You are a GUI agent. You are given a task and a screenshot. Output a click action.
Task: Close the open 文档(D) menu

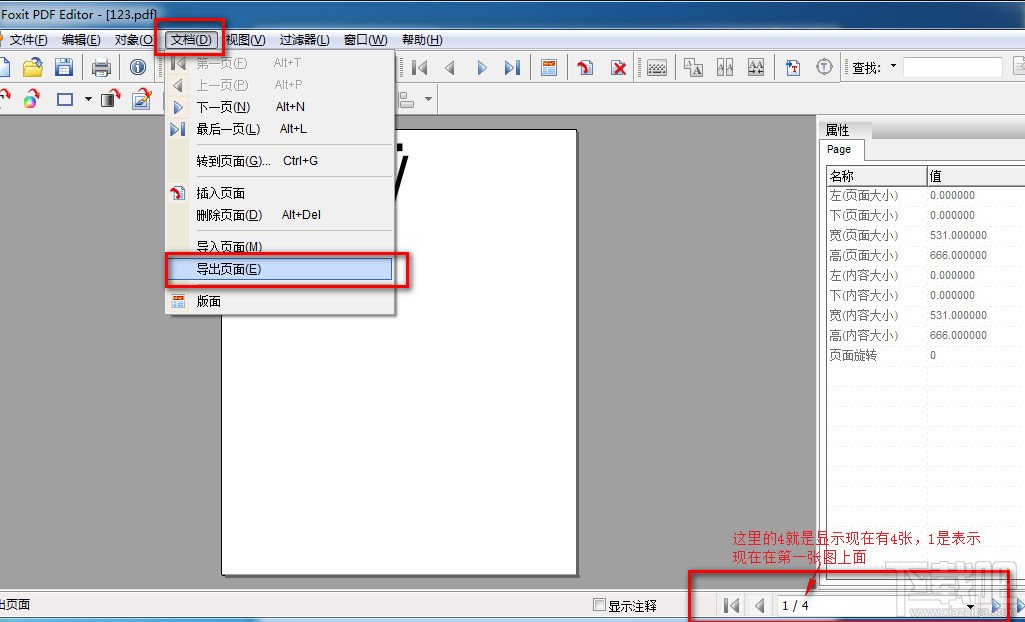tap(191, 40)
